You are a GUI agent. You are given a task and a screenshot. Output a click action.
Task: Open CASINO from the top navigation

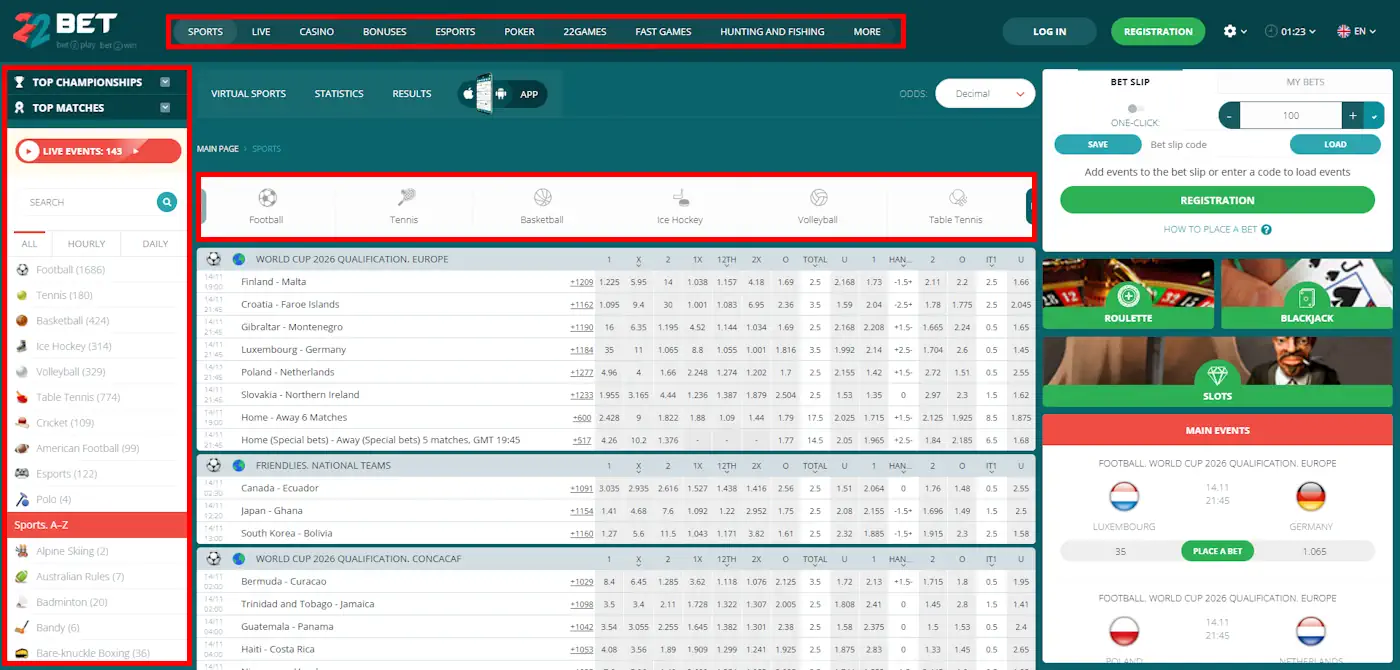pyautogui.click(x=316, y=31)
